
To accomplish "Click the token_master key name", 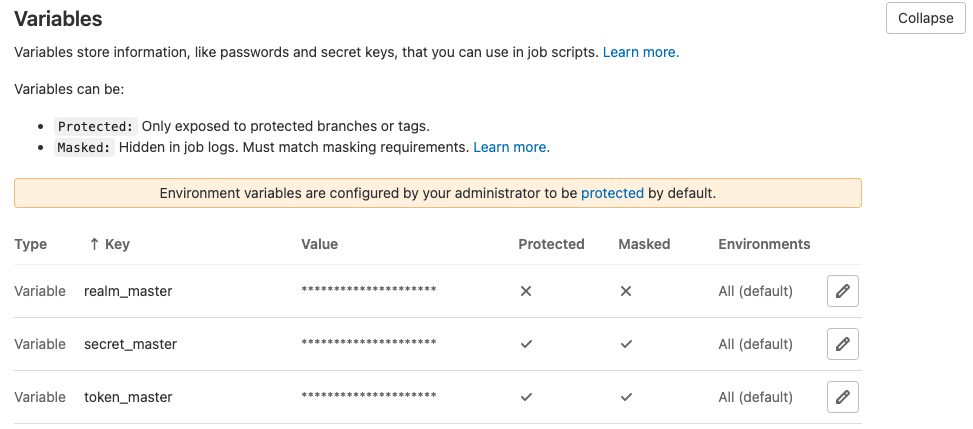I will [128, 397].
